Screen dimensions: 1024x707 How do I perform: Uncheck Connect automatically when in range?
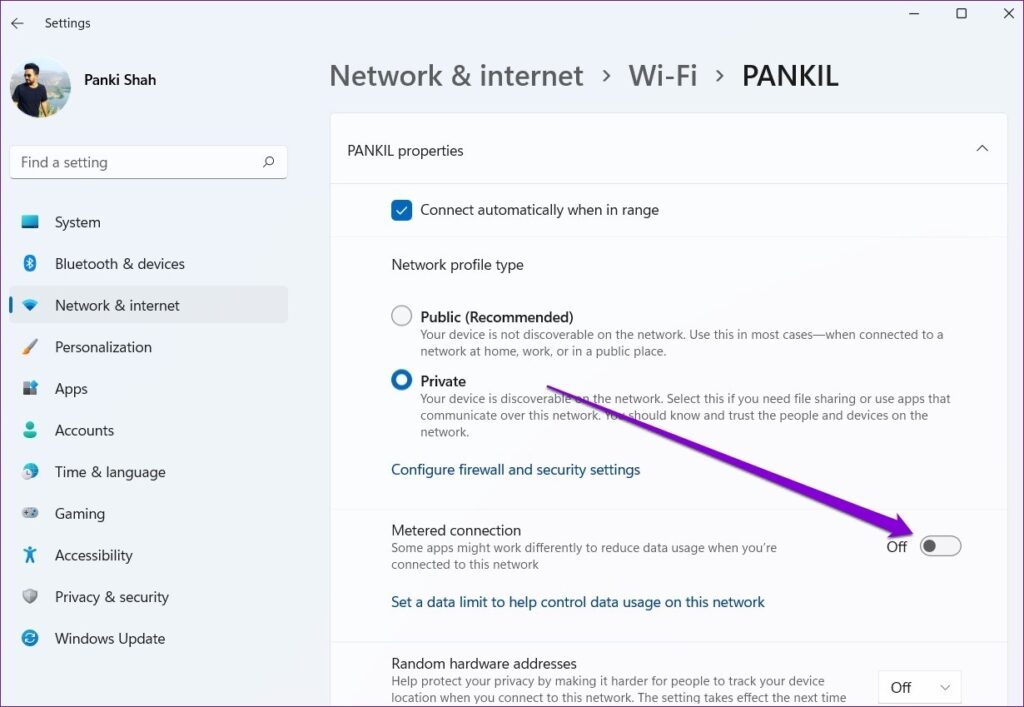pos(401,210)
